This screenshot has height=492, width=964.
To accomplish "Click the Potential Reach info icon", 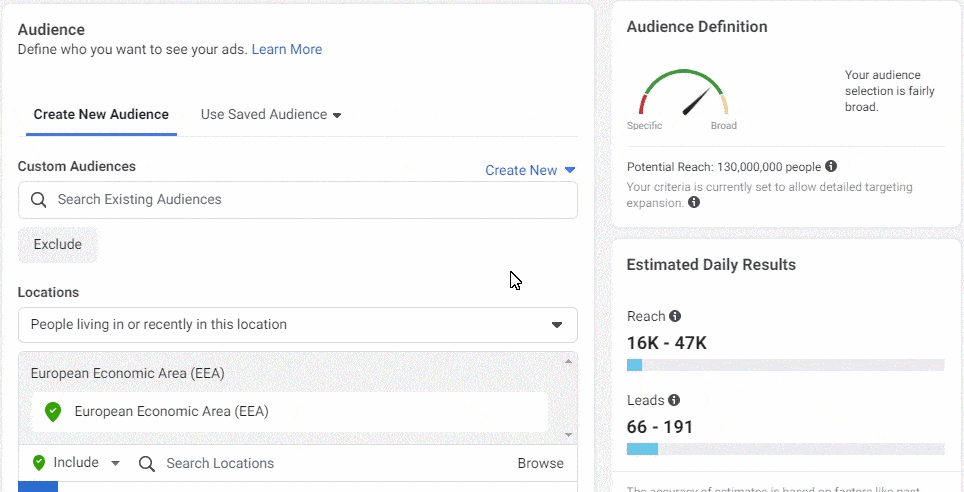I will pos(831,167).
